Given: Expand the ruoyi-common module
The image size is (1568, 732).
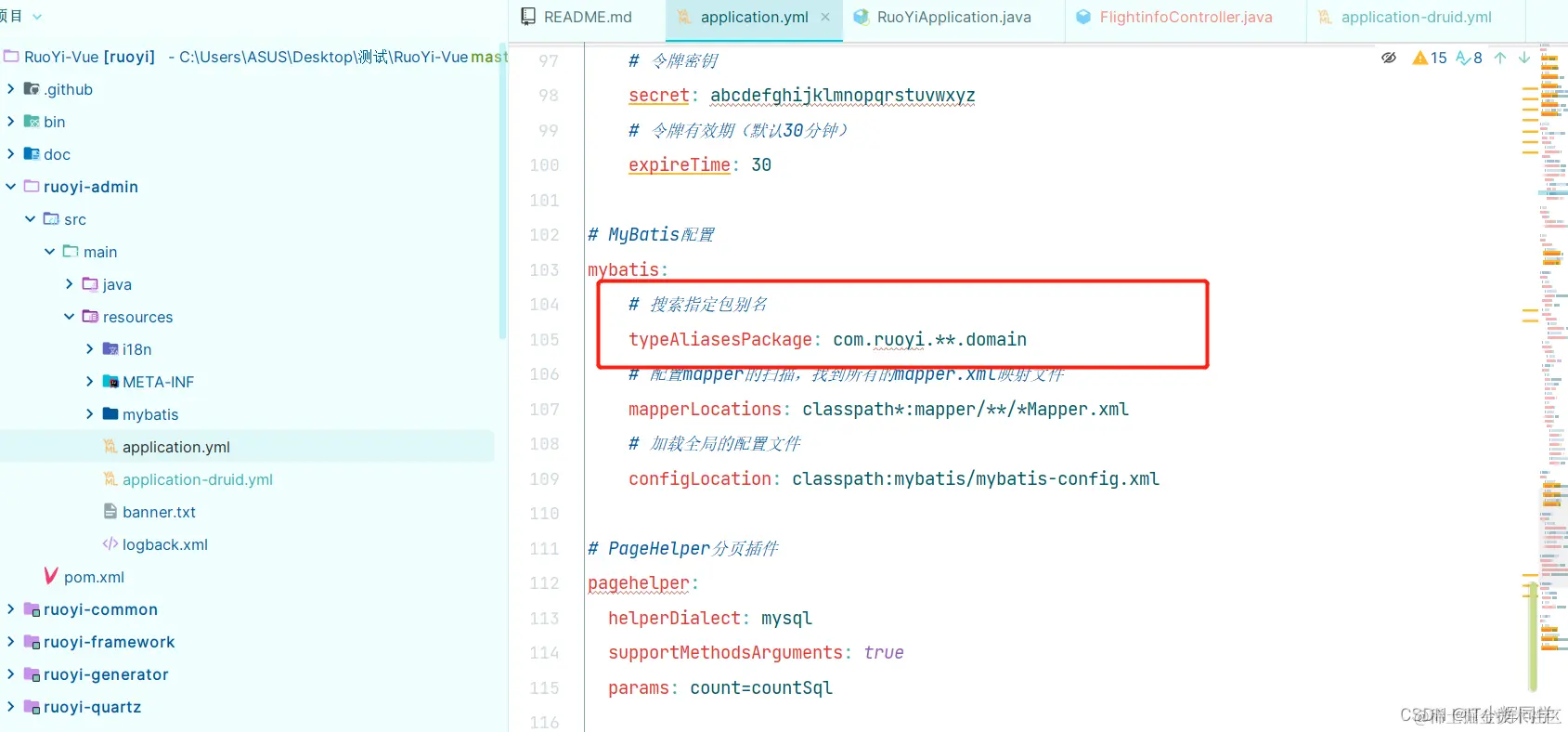Looking at the screenshot, I should tap(10, 609).
